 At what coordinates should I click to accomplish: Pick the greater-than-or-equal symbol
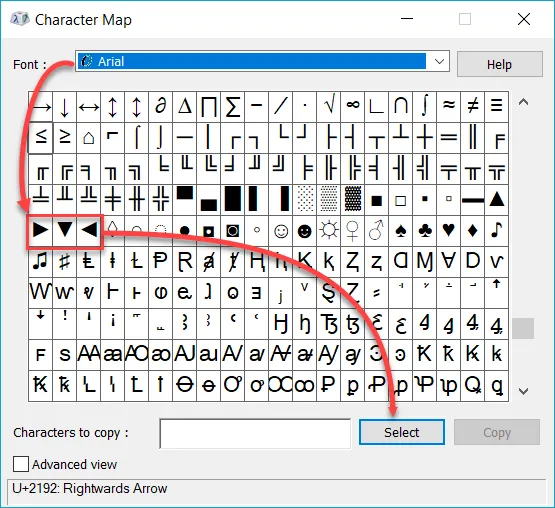tap(64, 138)
